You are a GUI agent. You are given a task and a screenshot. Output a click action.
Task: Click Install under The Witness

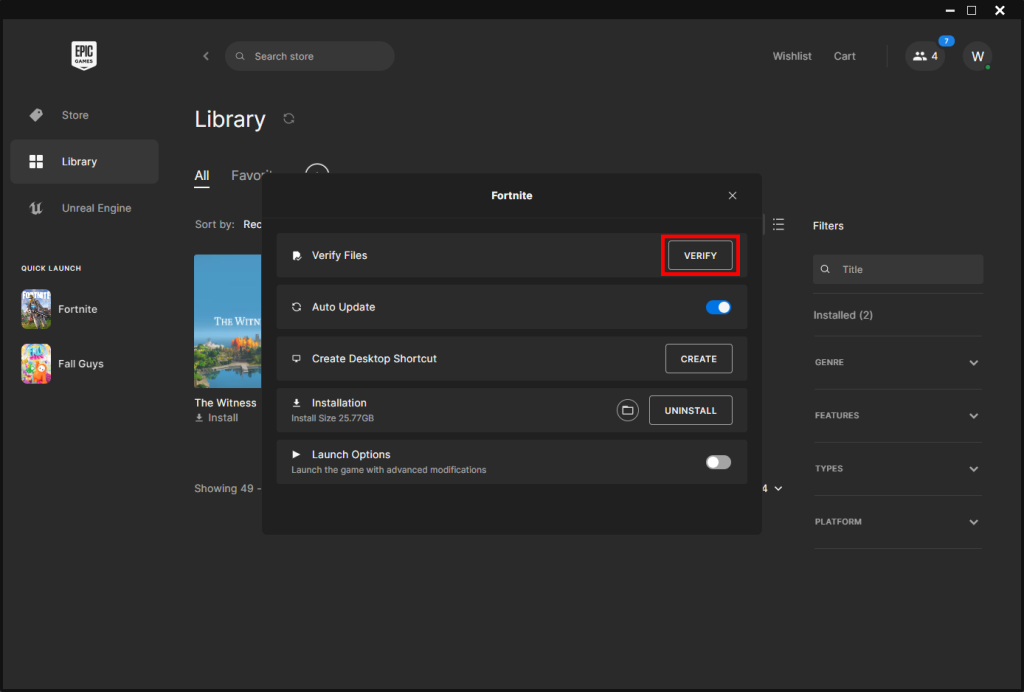pyautogui.click(x=216, y=418)
